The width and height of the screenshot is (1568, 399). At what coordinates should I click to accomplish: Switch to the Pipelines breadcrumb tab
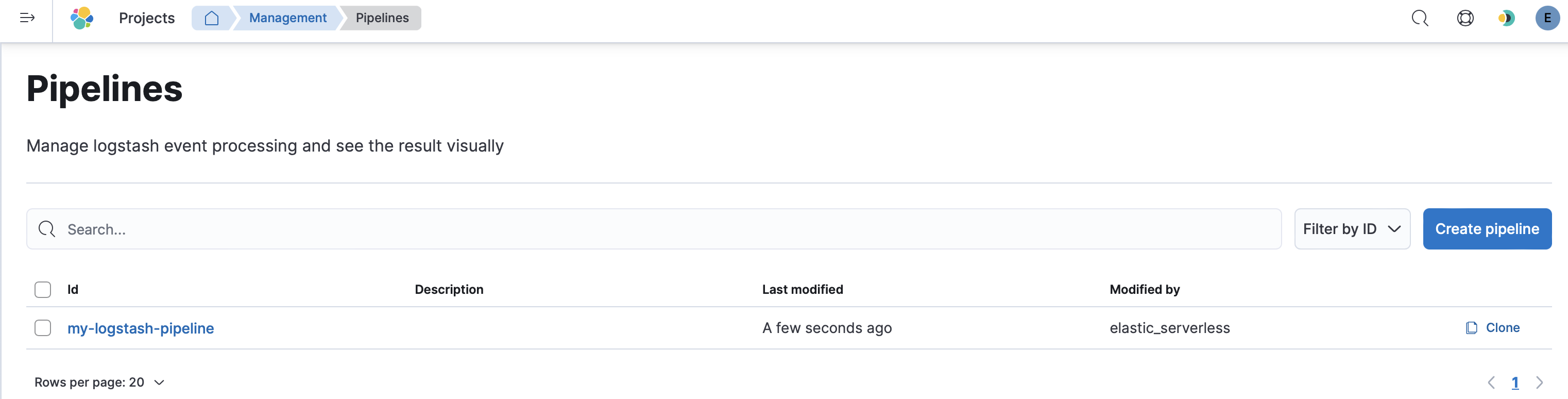point(381,18)
